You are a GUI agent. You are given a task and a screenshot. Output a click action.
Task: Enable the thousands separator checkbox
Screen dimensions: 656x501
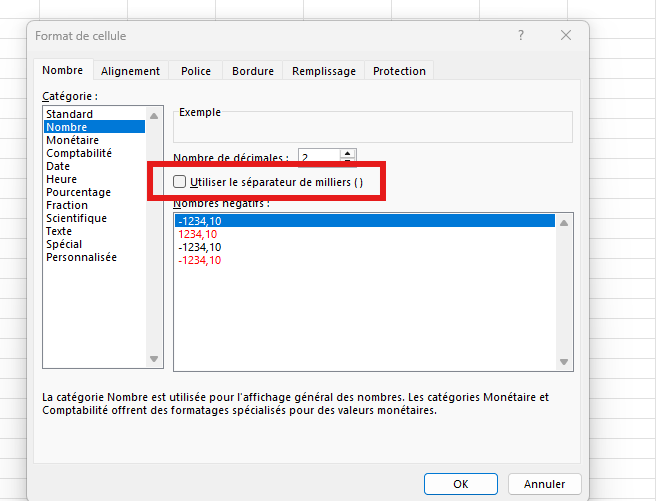180,182
